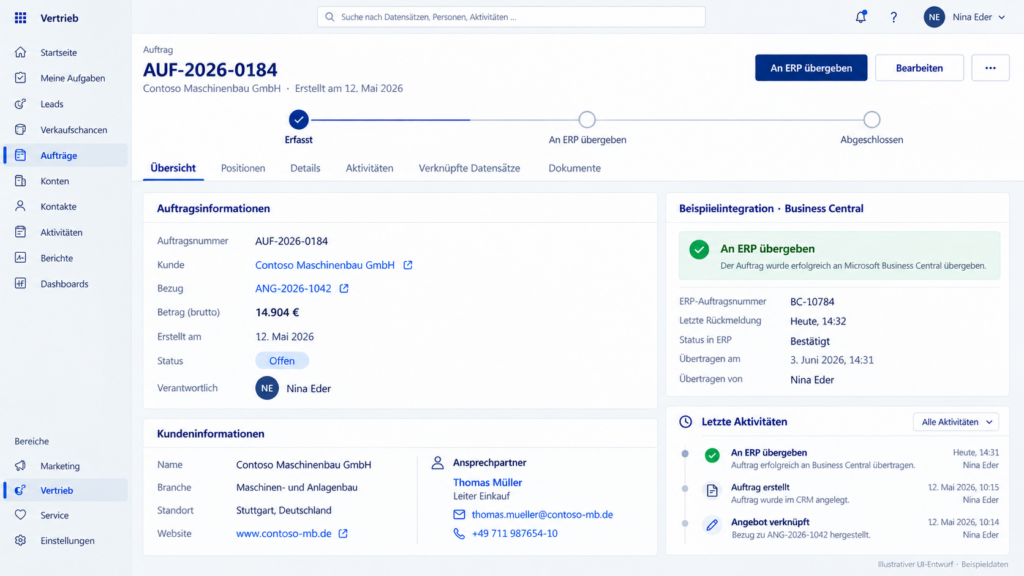Switch to the Details tab
Viewport: 1024px width, 576px height.
click(x=305, y=168)
